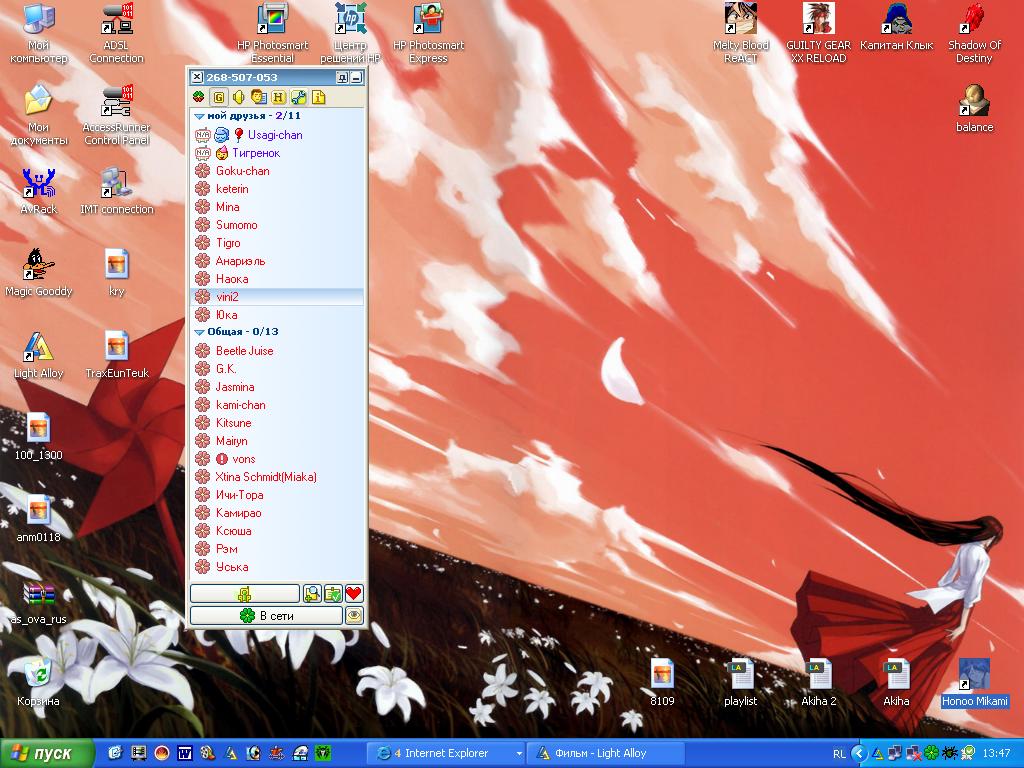The width and height of the screenshot is (1024, 768).
Task: Select contact Sumomo
Action: 278,225
